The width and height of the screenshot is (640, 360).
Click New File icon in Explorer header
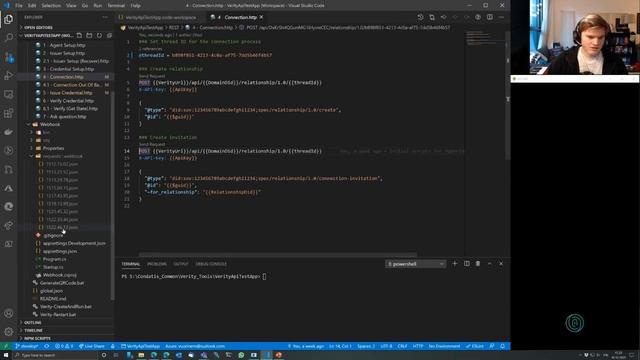(x=79, y=36)
